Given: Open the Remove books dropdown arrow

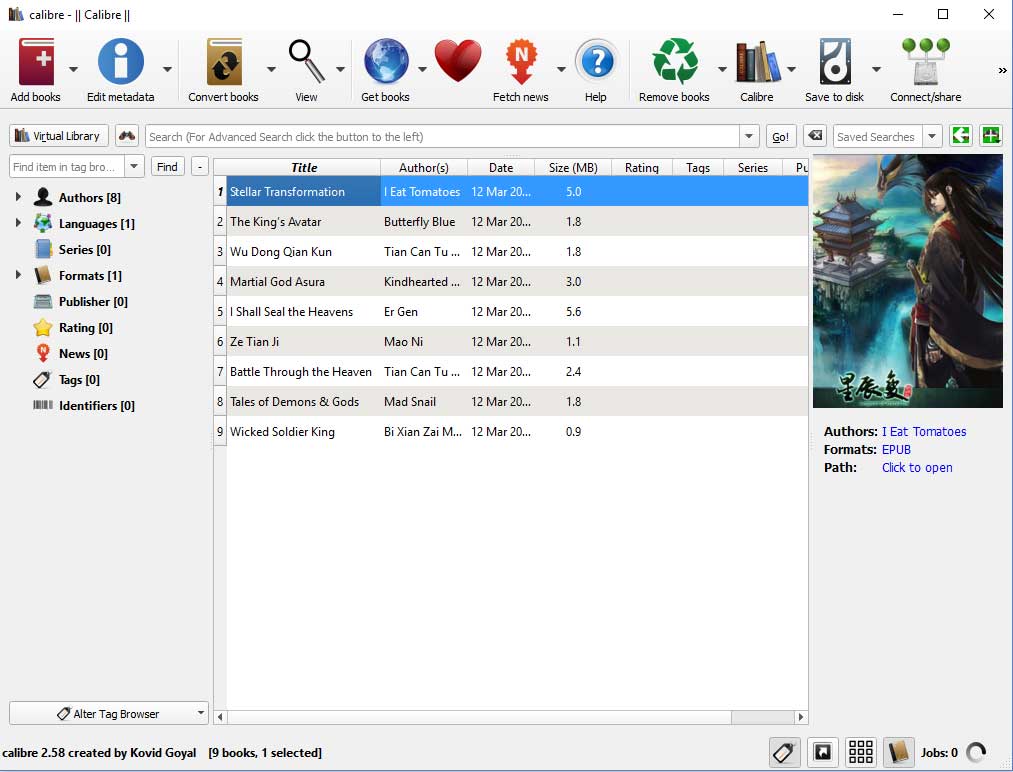Looking at the screenshot, I should (x=722, y=68).
